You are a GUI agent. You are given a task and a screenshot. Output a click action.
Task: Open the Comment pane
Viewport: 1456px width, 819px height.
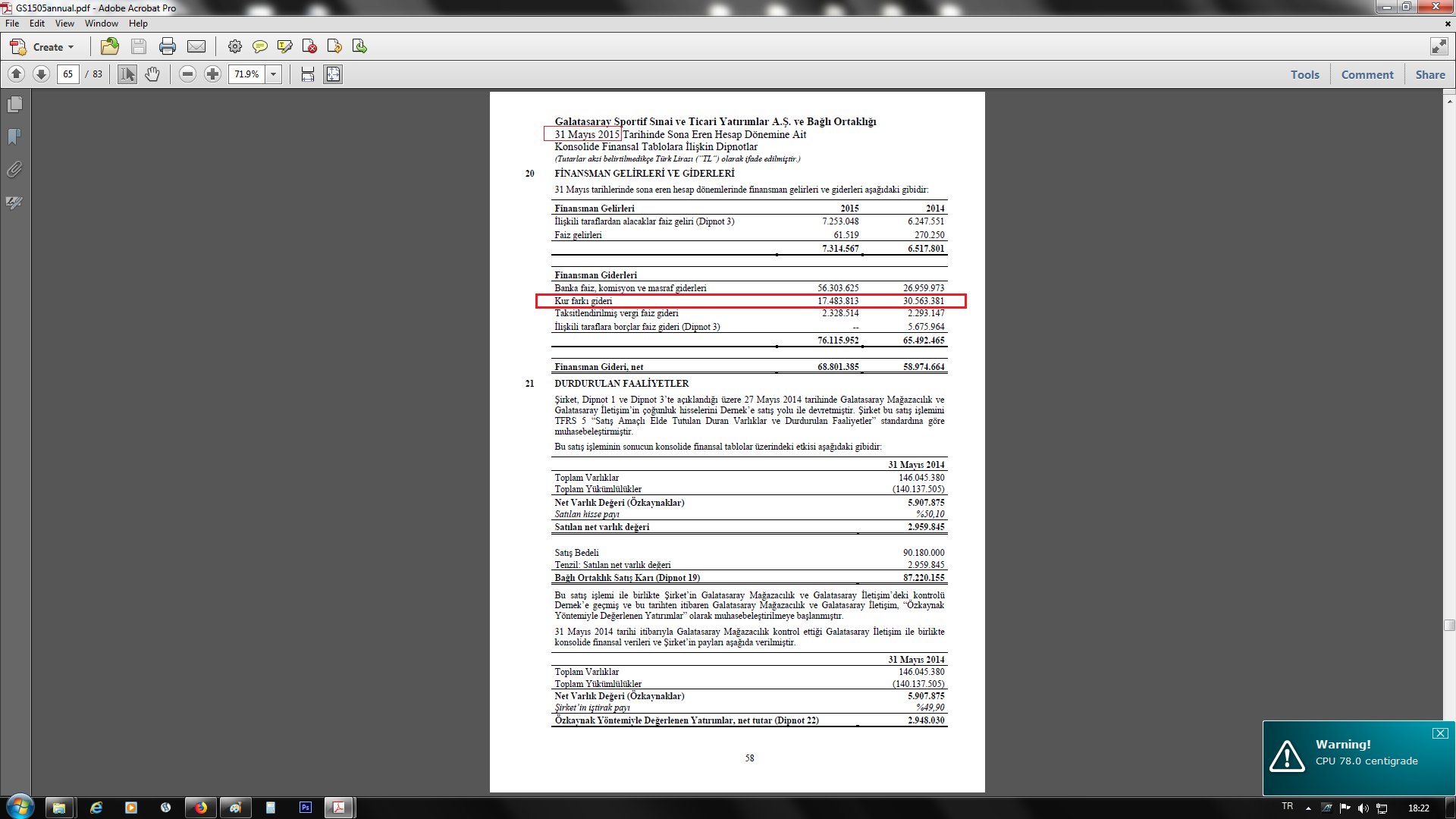(x=1367, y=74)
